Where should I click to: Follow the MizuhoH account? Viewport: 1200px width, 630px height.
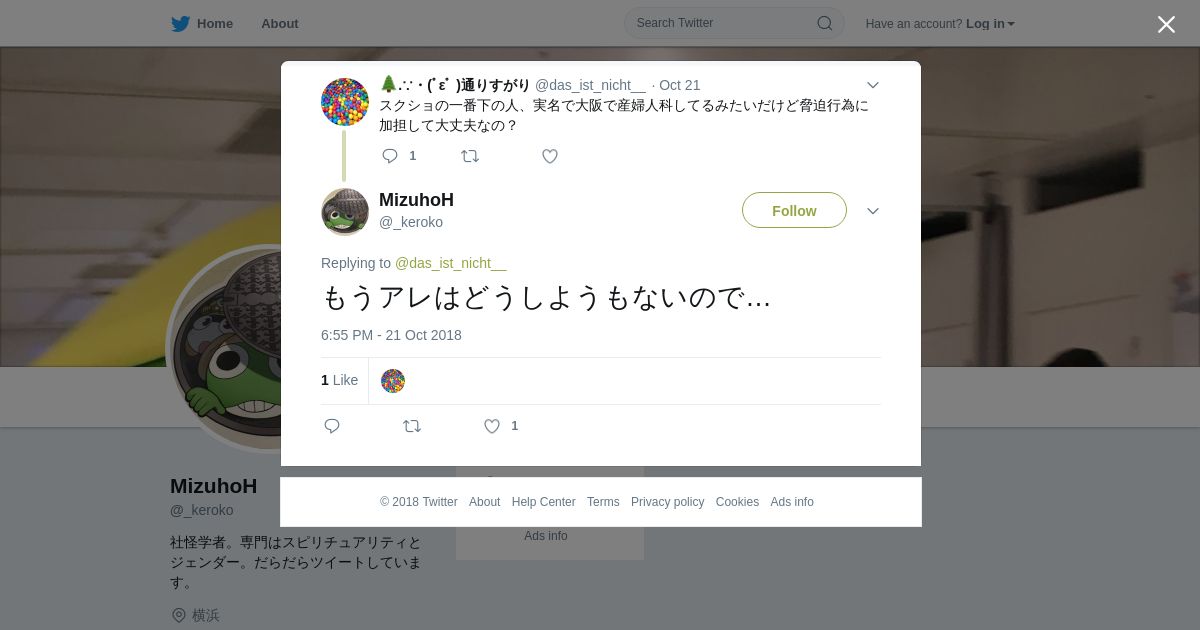pyautogui.click(x=794, y=210)
